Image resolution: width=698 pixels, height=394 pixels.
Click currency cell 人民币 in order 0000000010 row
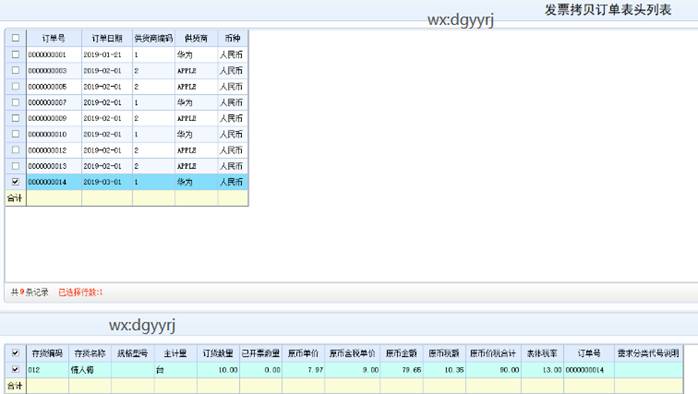[233, 134]
